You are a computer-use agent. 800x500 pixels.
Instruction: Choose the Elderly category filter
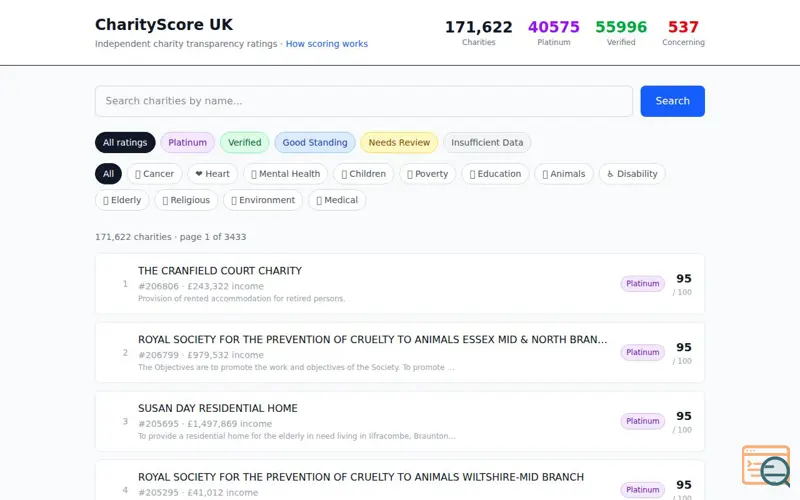pos(122,200)
